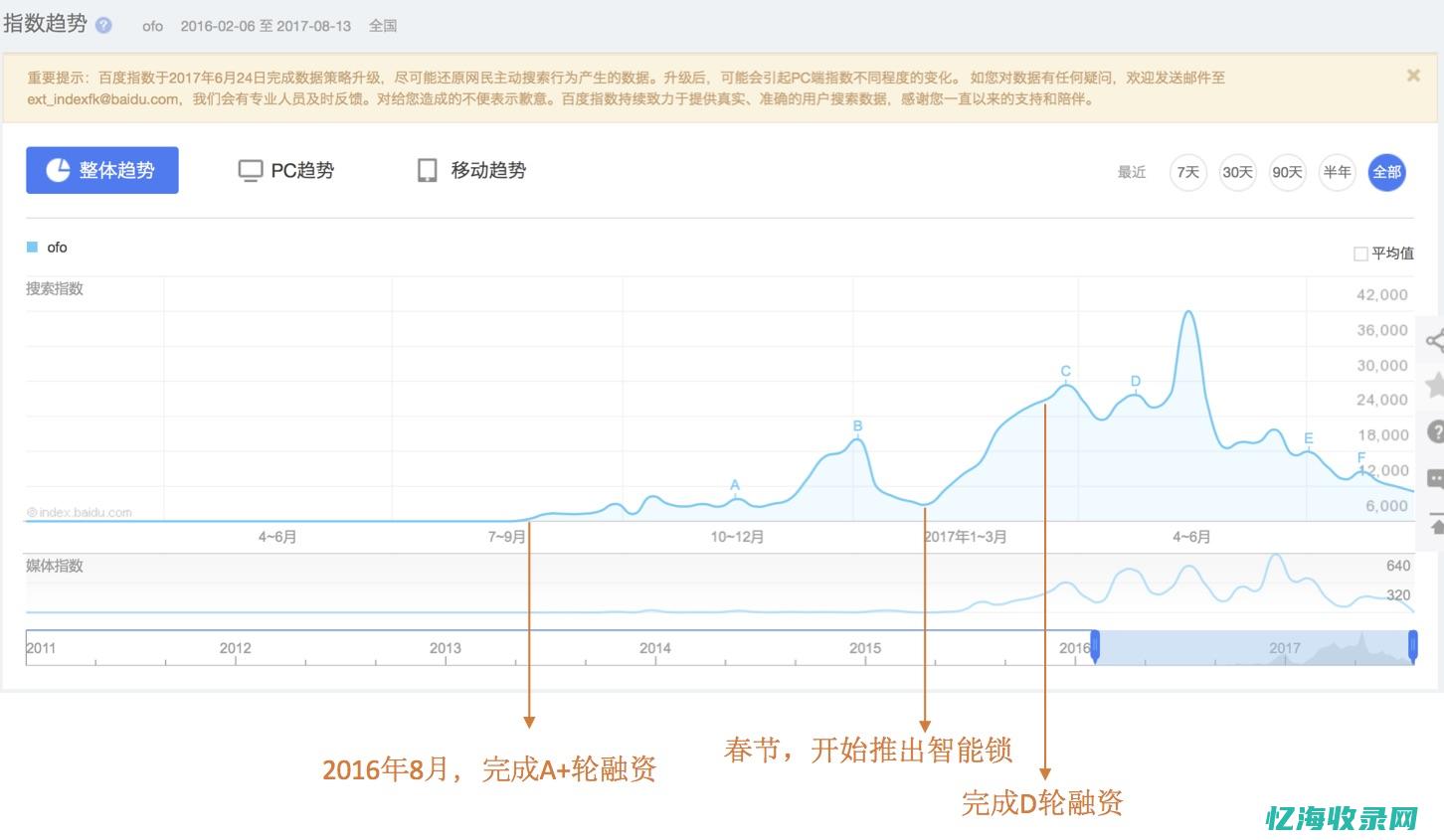Select the 7天 time range option
This screenshot has height=840, width=1444.
click(x=1186, y=172)
